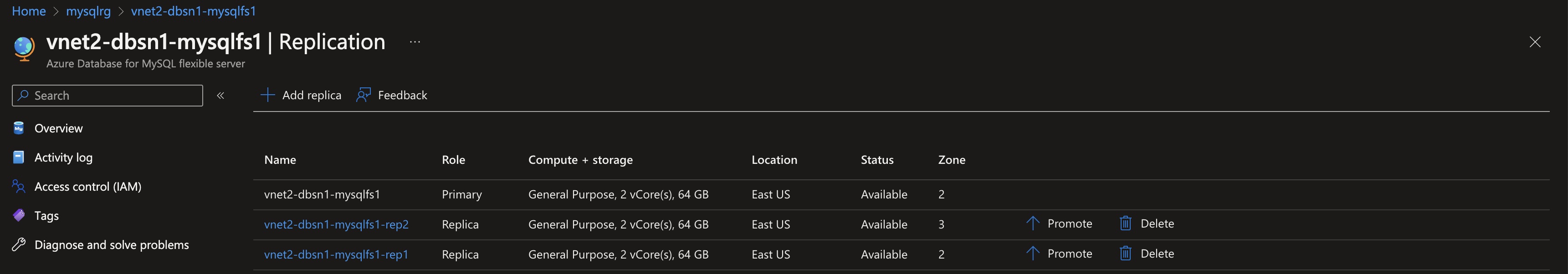1568x274 pixels.
Task: Click Delete trash icon for mysqlfs1-rep2
Action: pos(1126,223)
